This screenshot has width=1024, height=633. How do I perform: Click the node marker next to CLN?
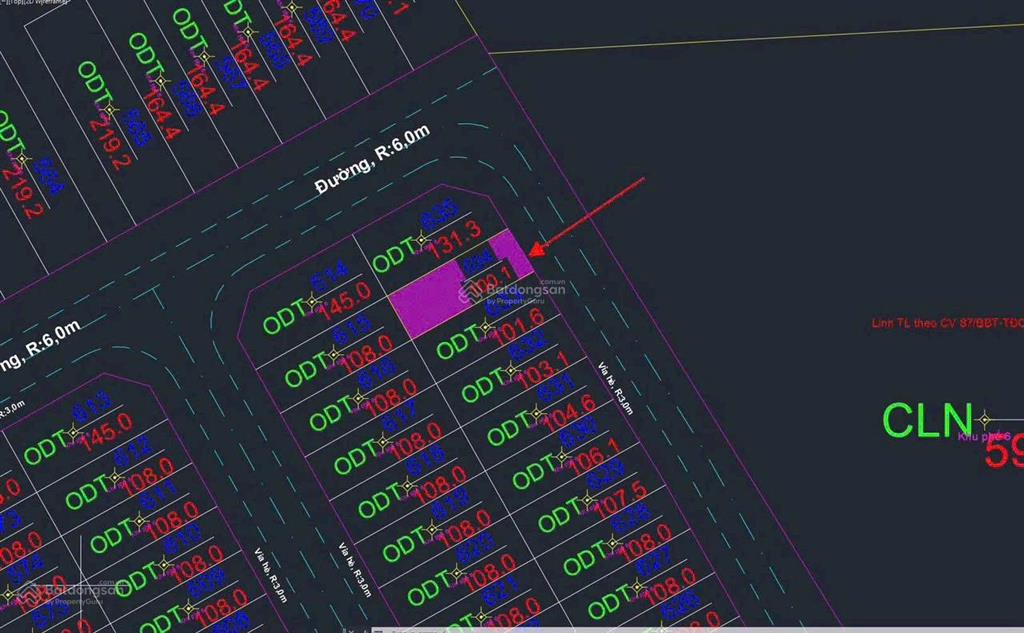pos(984,419)
